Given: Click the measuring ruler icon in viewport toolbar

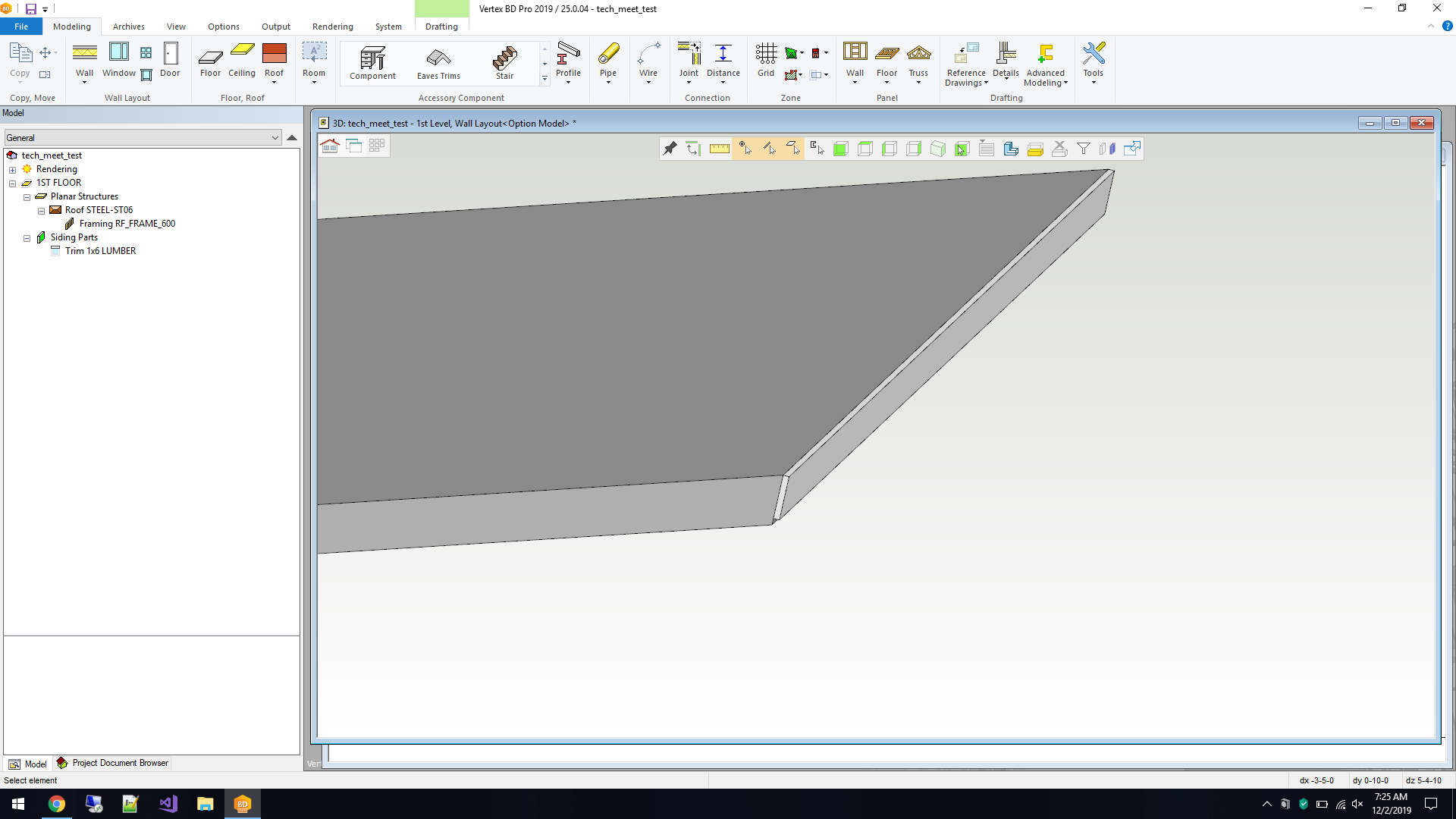Looking at the screenshot, I should [719, 149].
